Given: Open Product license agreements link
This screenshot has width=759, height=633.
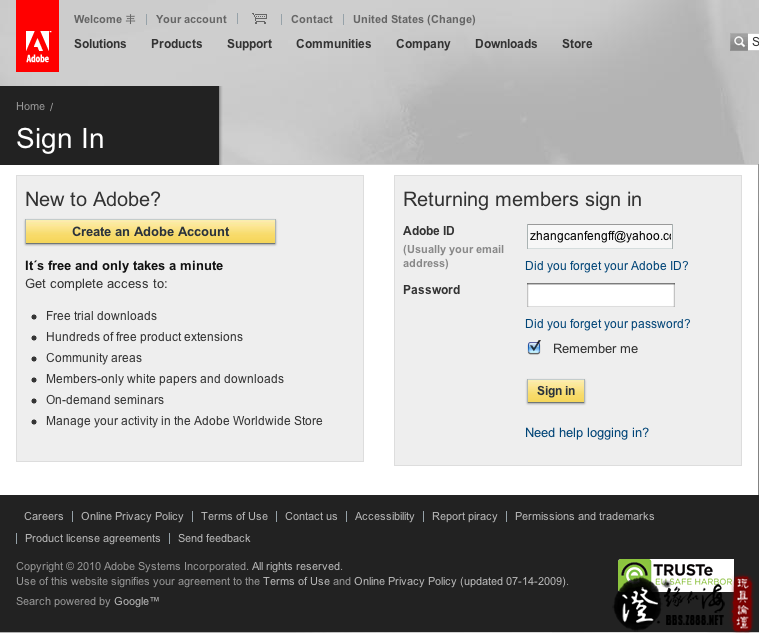Looking at the screenshot, I should [92, 538].
